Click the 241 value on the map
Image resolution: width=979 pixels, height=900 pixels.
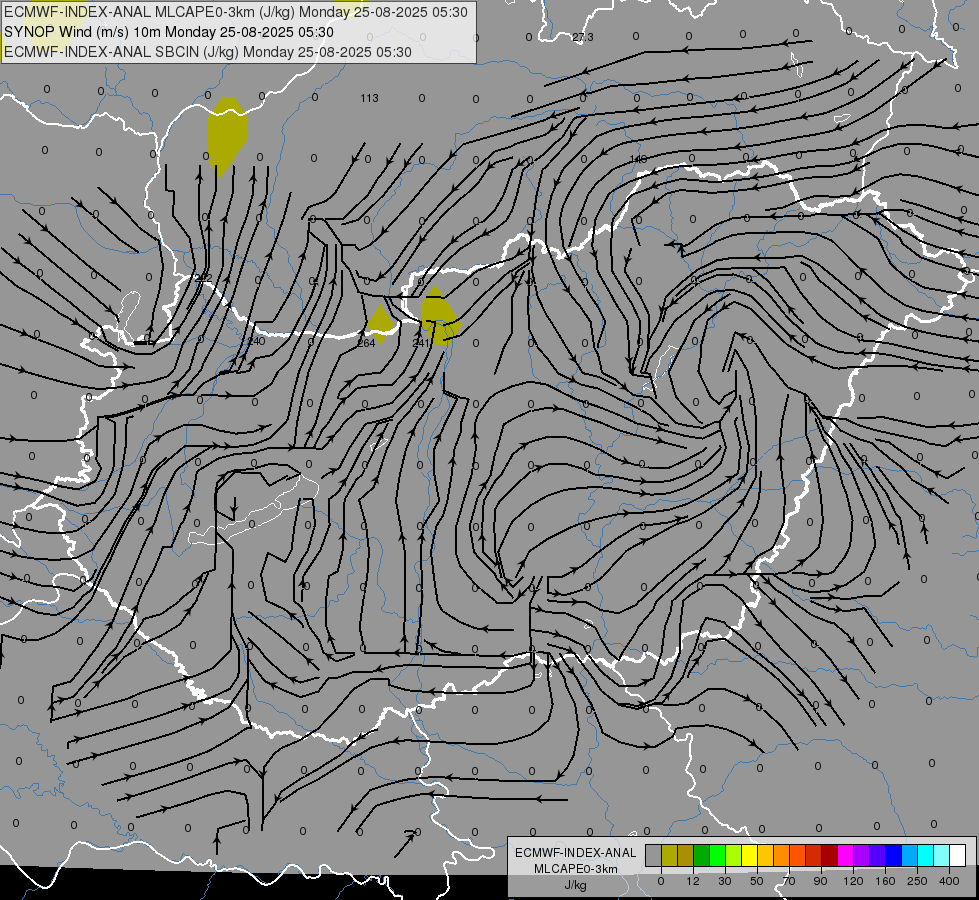coord(421,343)
